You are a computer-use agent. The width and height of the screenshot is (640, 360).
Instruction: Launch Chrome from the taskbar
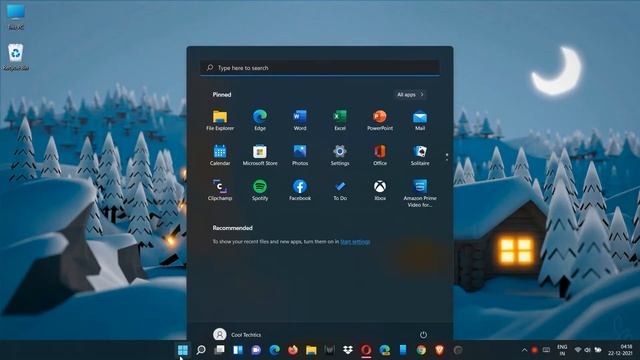(x=421, y=350)
